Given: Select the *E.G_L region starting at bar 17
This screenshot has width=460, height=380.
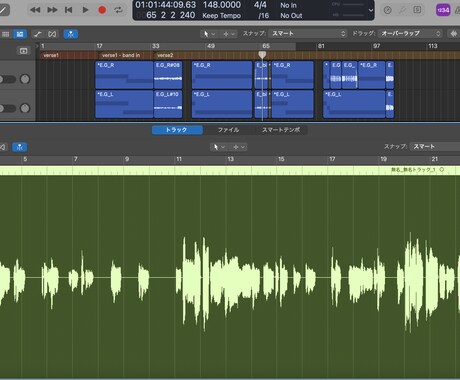Looking at the screenshot, I should (x=124, y=104).
